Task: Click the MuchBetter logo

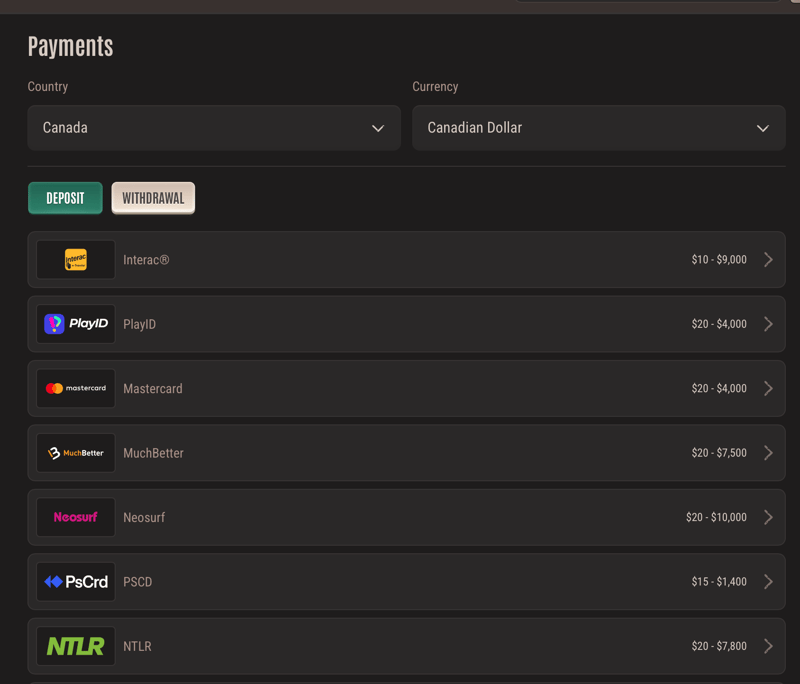Action: 76,453
